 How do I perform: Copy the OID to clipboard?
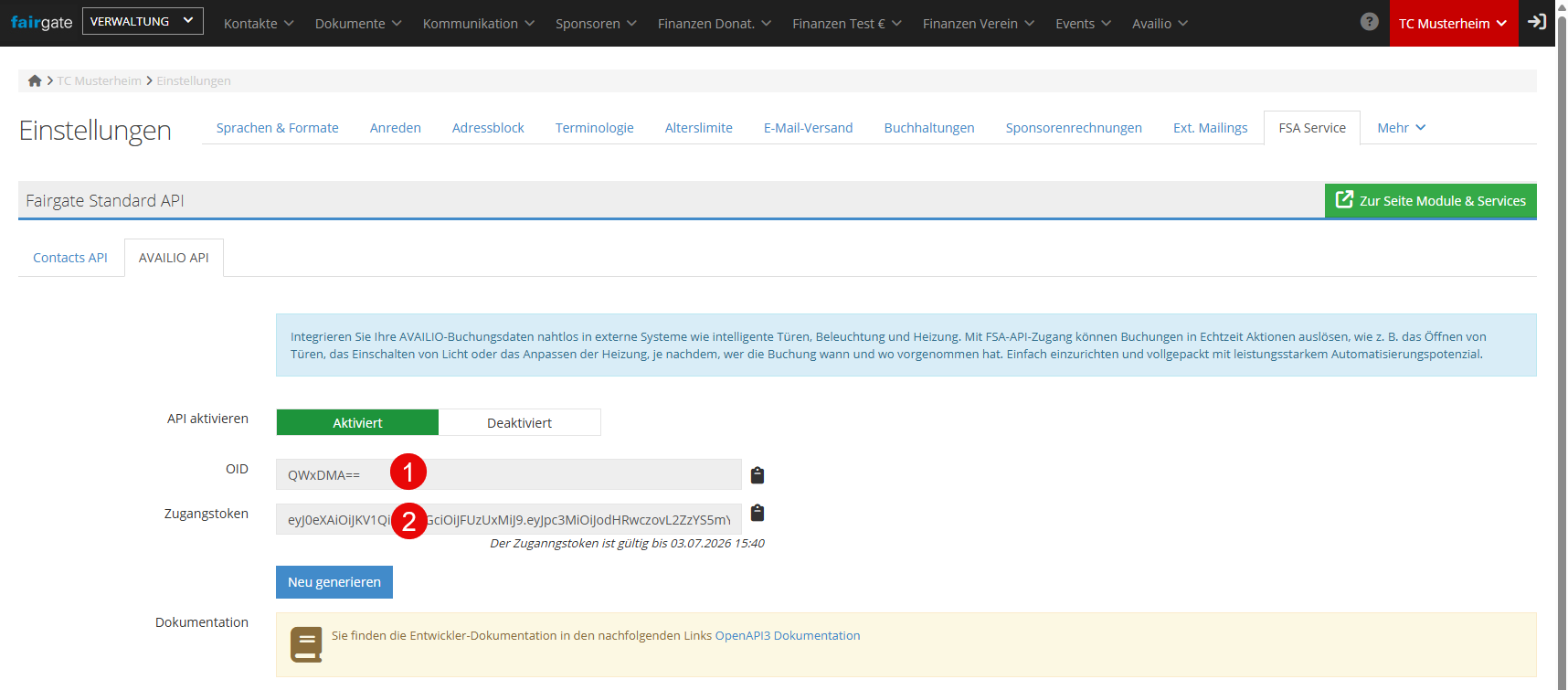click(x=758, y=475)
